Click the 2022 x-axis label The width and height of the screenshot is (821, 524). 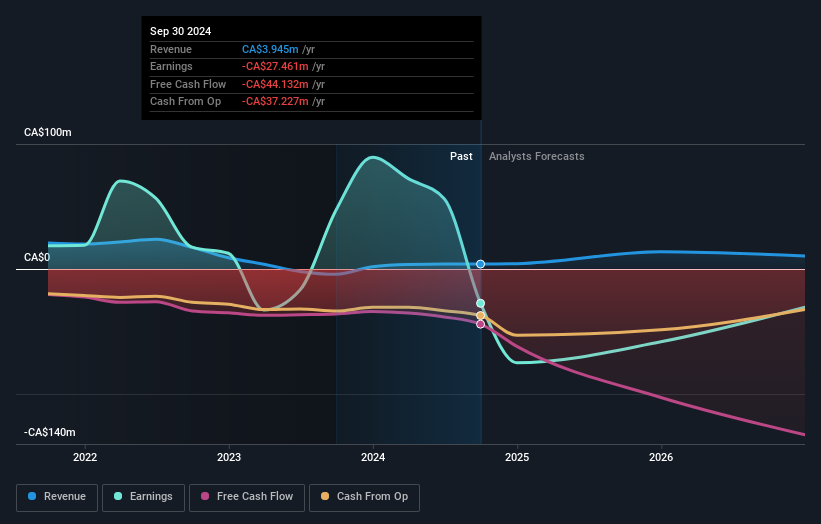pyautogui.click(x=85, y=457)
